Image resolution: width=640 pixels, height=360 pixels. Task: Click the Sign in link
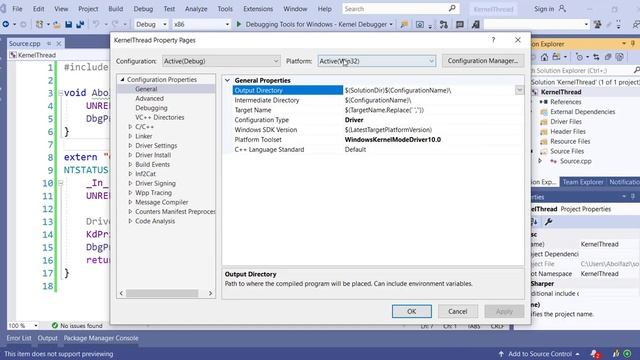(x=544, y=9)
